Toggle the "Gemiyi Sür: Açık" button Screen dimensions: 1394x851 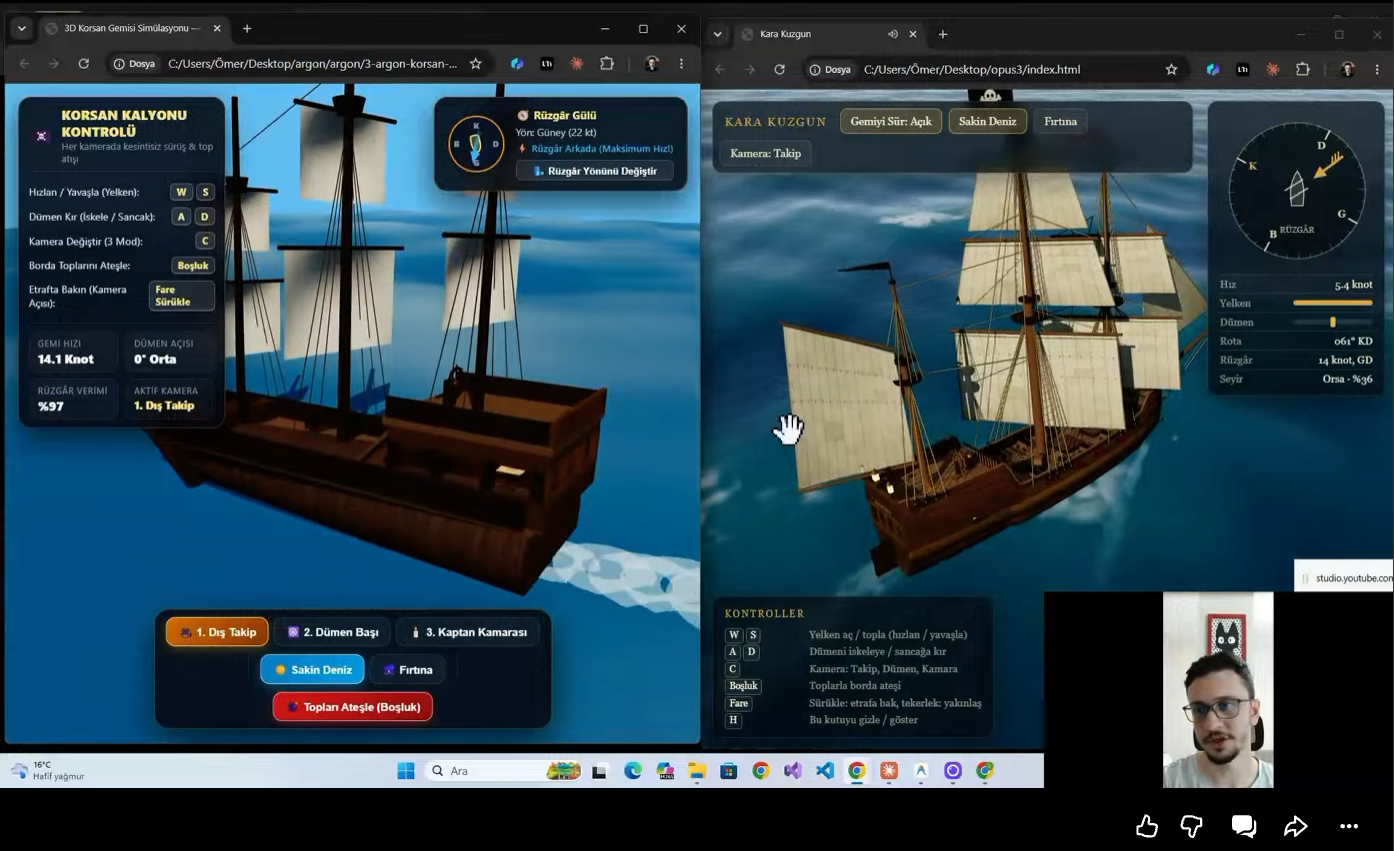(891, 121)
